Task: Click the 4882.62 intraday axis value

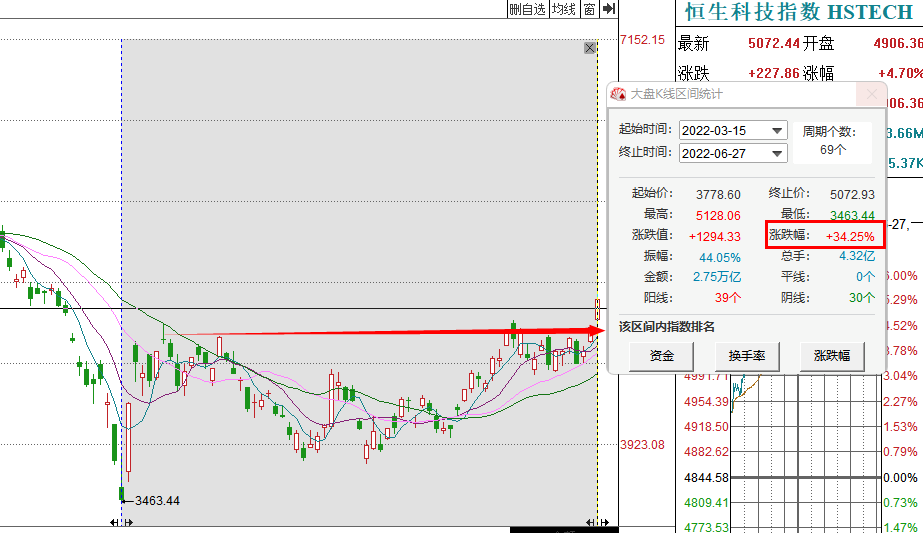Action: 706,452
